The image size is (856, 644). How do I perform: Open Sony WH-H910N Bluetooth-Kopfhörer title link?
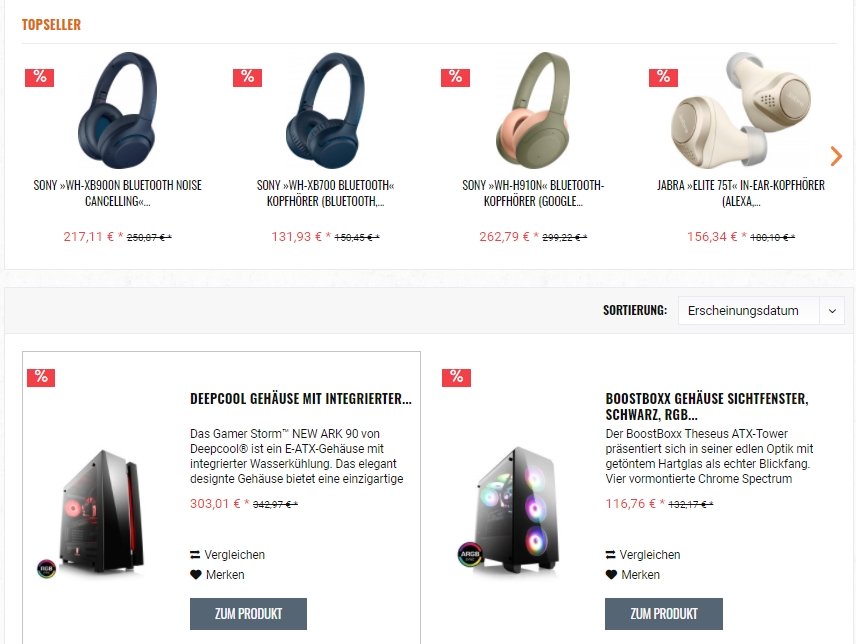(x=533, y=193)
